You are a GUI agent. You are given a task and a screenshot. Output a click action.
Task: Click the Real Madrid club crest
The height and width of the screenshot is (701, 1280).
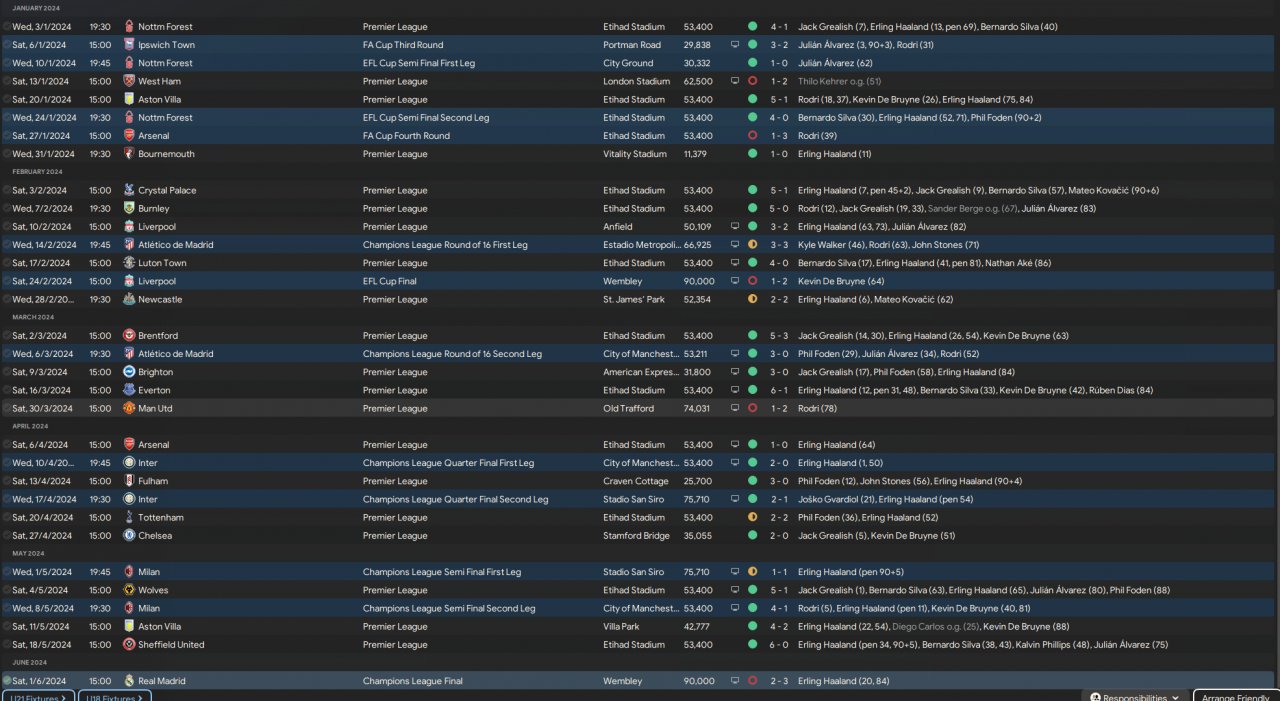click(x=129, y=681)
